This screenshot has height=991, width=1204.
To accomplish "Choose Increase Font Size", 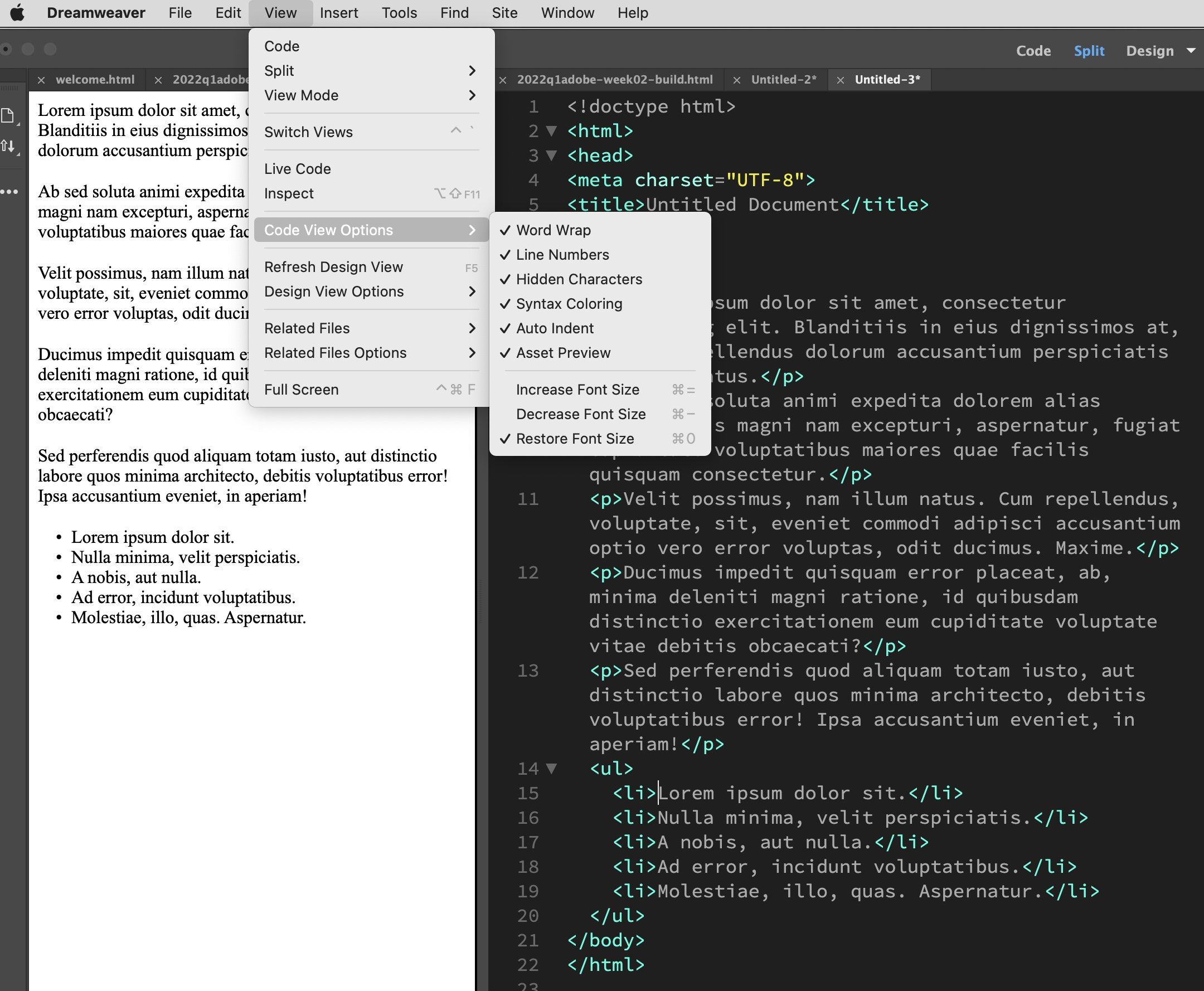I will click(577, 389).
